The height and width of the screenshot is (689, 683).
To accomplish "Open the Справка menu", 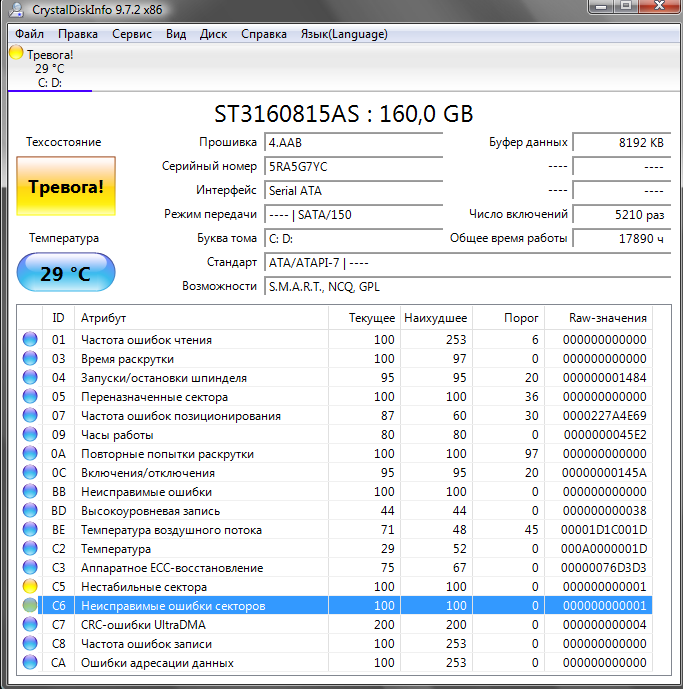I will tap(264, 34).
